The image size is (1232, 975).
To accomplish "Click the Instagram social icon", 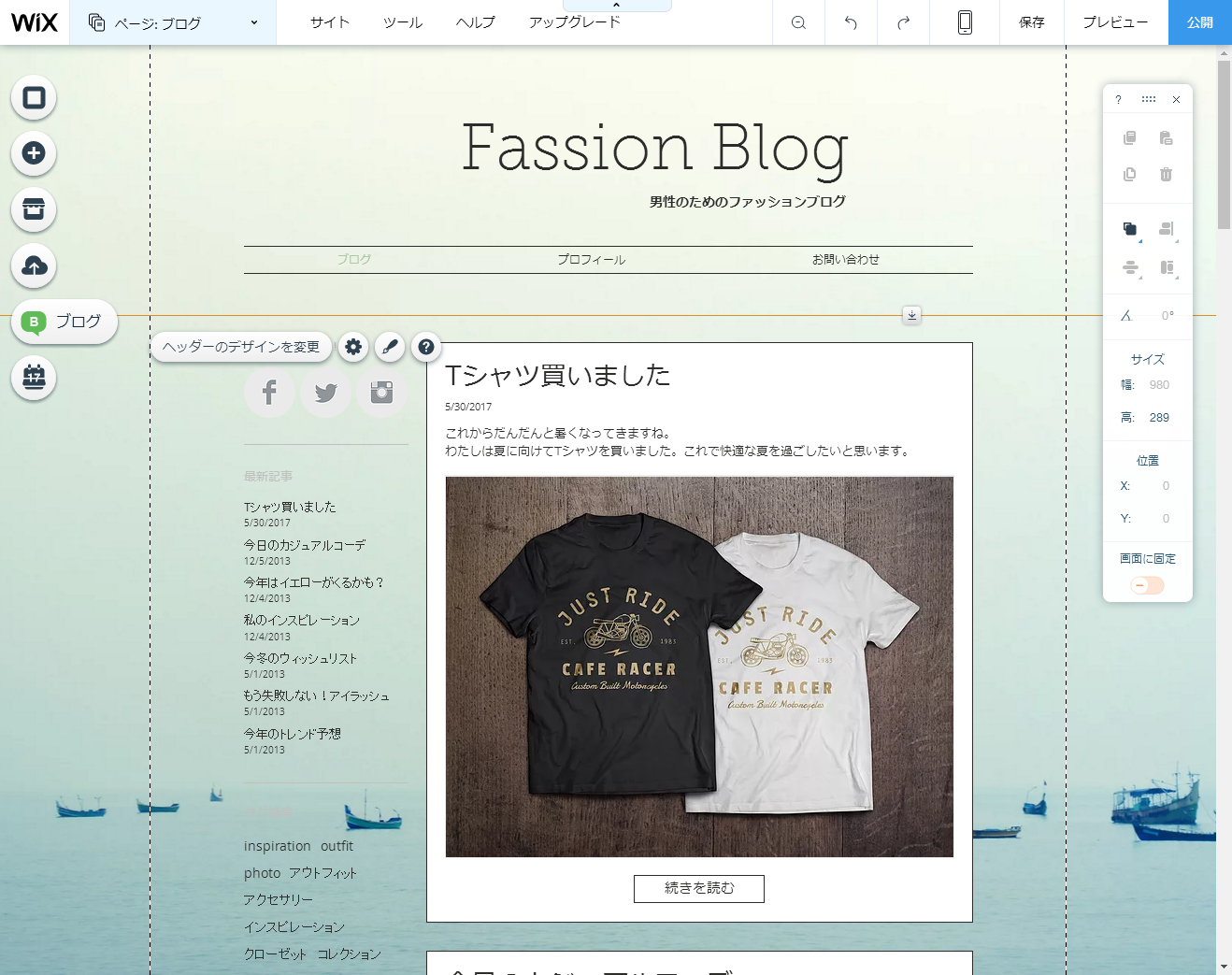I will [x=381, y=393].
